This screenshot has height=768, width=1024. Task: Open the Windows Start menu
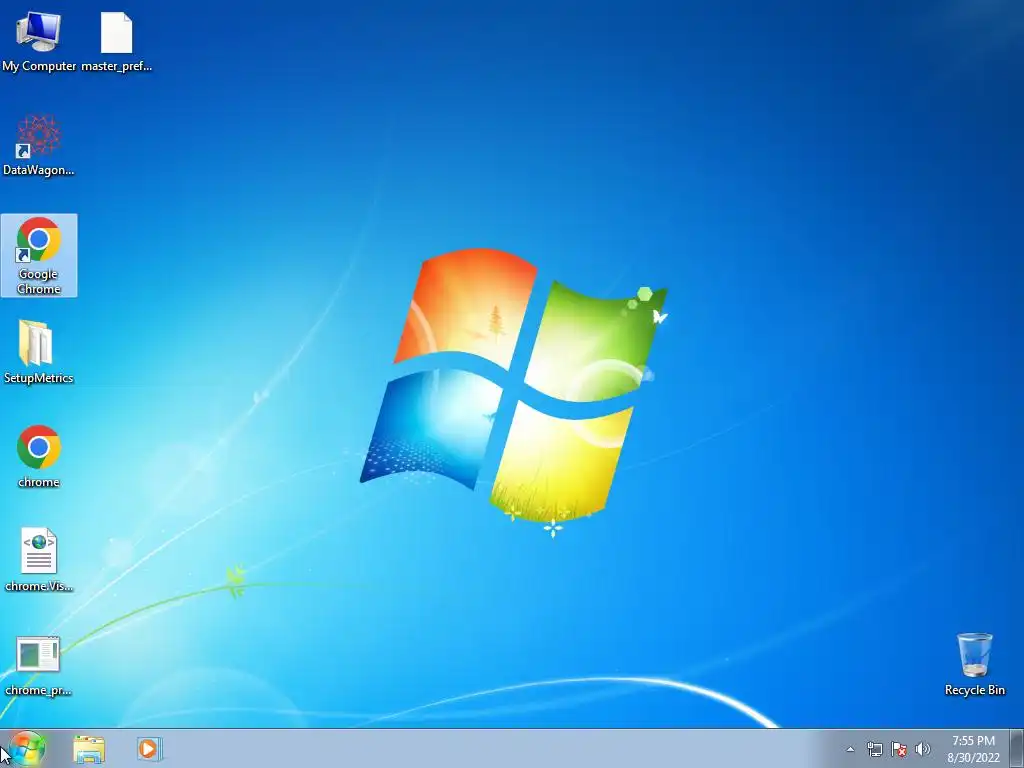pyautogui.click(x=27, y=749)
